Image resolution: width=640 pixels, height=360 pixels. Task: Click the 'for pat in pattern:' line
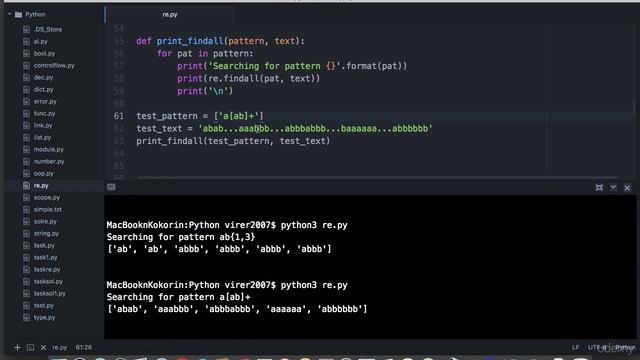[x=205, y=53]
